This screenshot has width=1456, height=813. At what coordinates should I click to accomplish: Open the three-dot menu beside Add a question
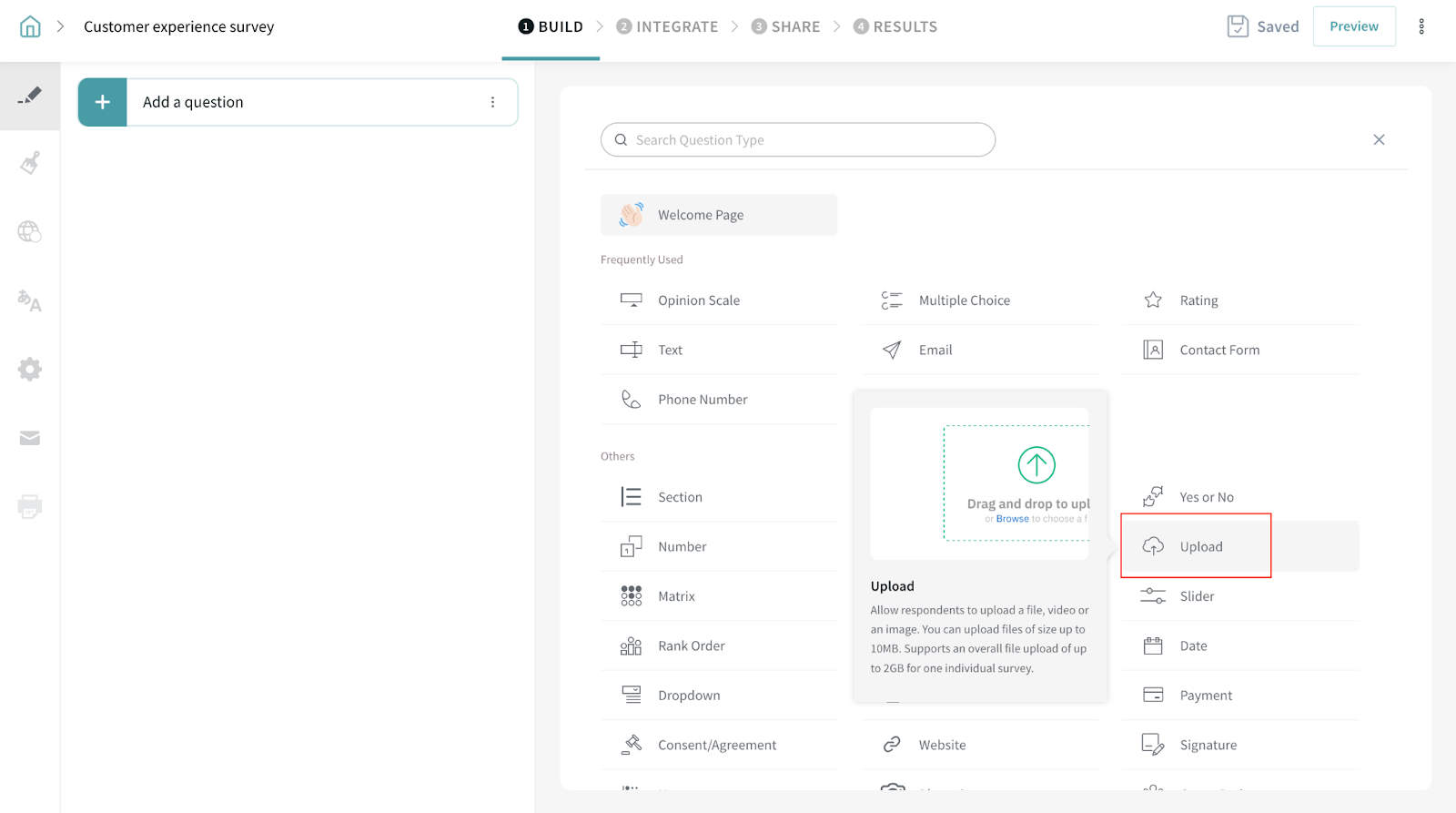[492, 102]
